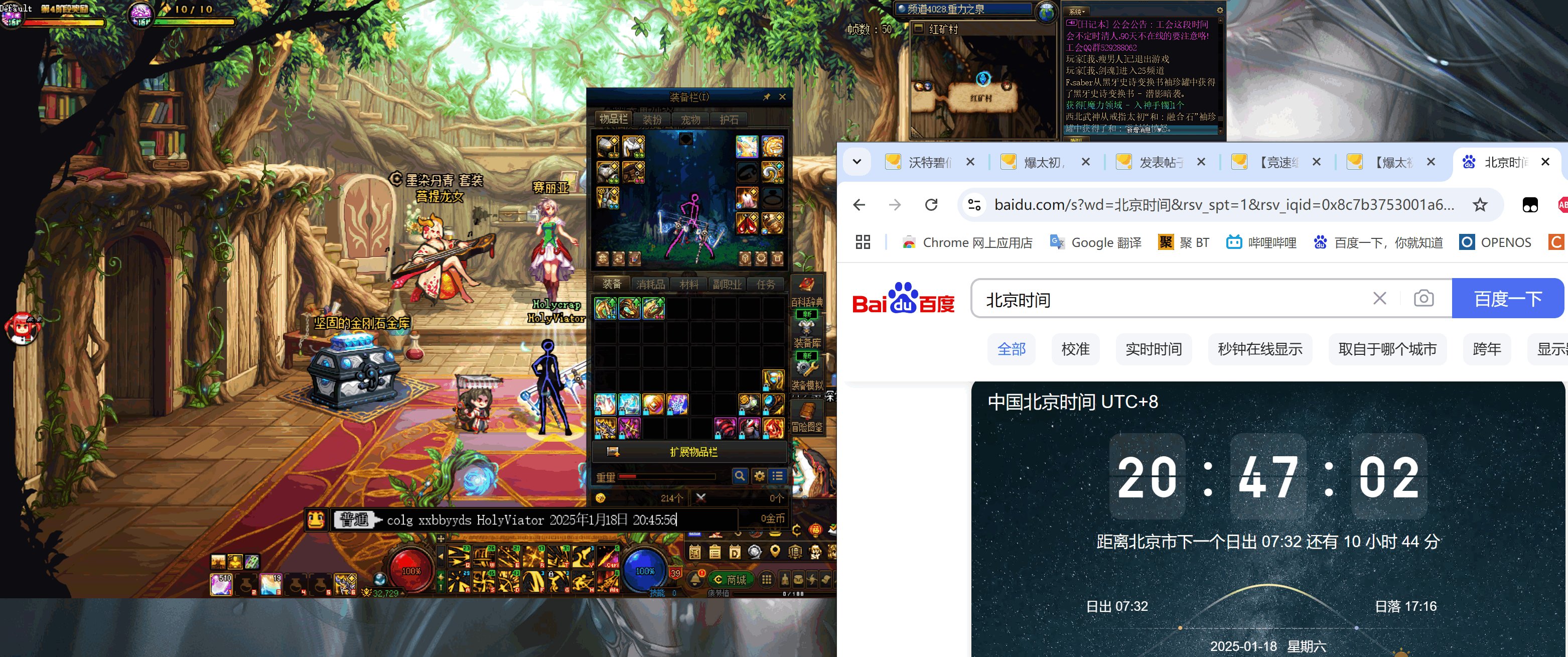The width and height of the screenshot is (1568, 657).
Task: Toggle the 红矿村 minimap checkbox
Action: click(919, 29)
